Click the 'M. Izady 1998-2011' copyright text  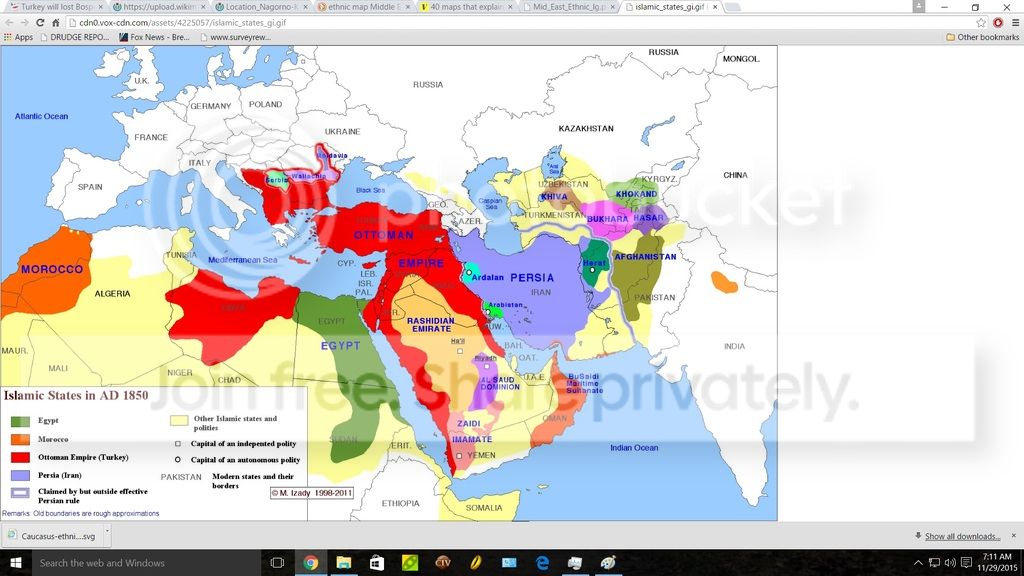click(x=312, y=493)
